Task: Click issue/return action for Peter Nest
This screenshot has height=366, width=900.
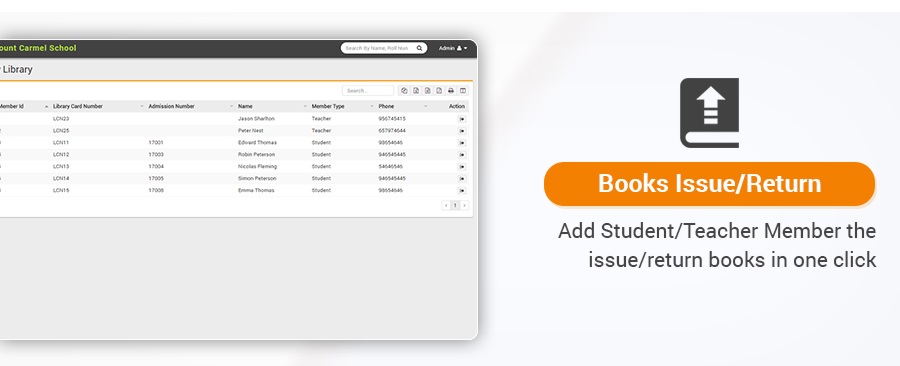Action: pyautogui.click(x=462, y=131)
